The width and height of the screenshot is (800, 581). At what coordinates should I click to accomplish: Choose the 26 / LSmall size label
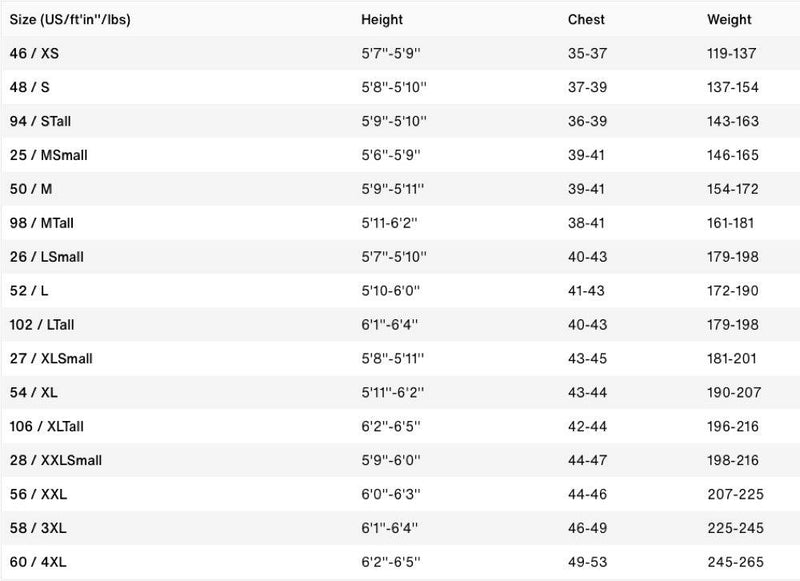click(x=46, y=257)
